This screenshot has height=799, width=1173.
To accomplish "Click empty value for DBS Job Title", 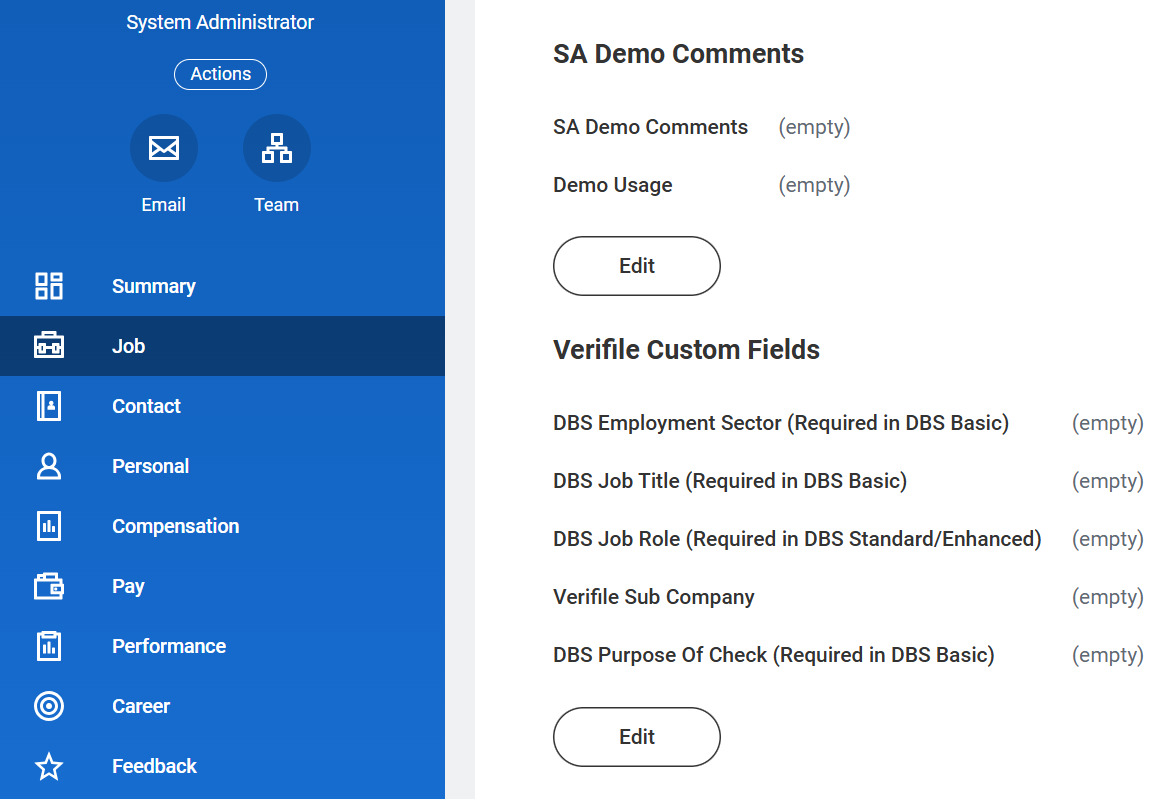I will 1108,481.
